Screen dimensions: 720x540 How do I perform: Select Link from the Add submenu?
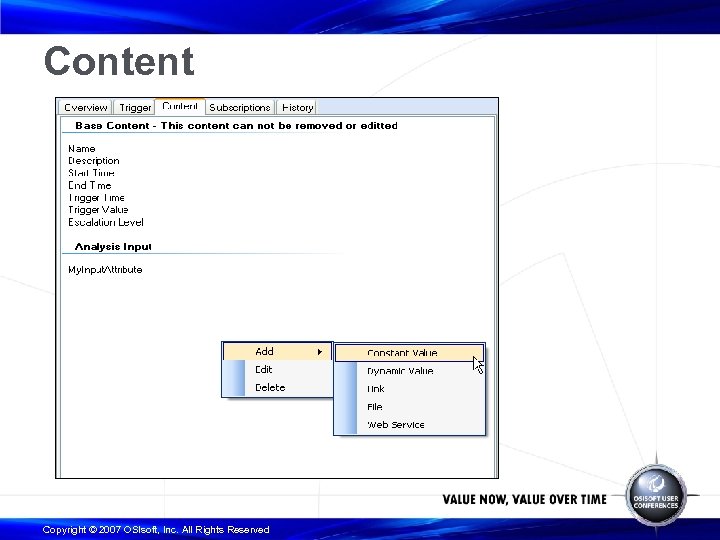click(x=409, y=389)
